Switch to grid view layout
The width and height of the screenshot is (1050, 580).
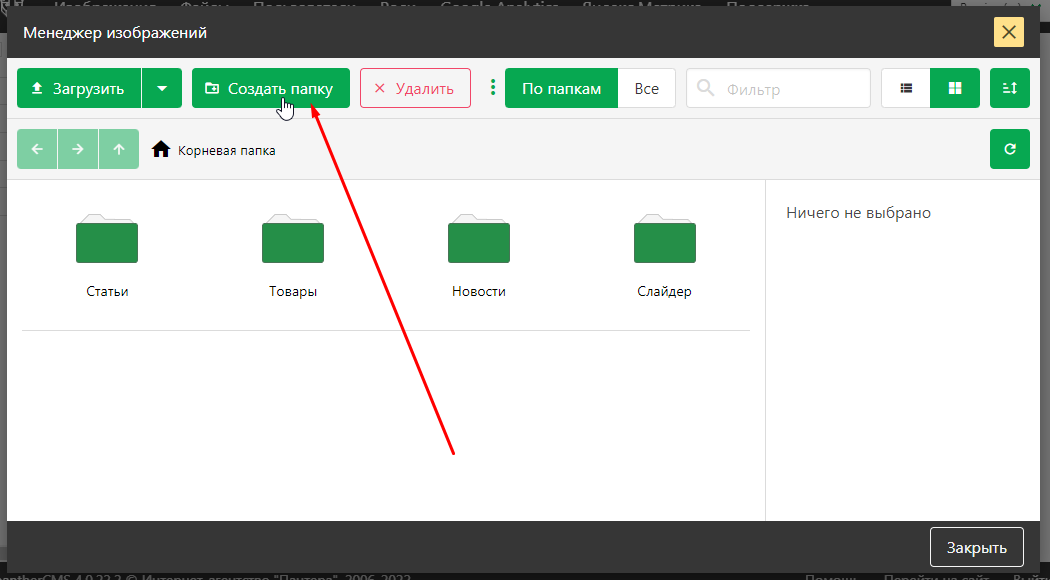click(955, 88)
